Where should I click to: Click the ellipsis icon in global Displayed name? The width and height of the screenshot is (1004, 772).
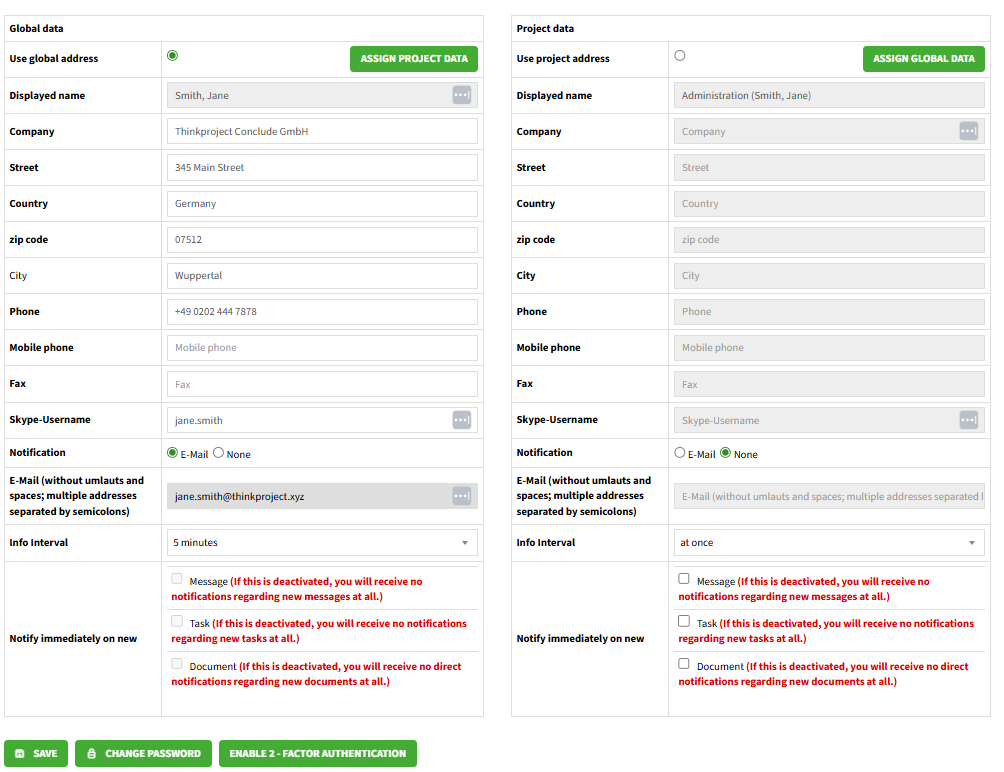tap(461, 95)
